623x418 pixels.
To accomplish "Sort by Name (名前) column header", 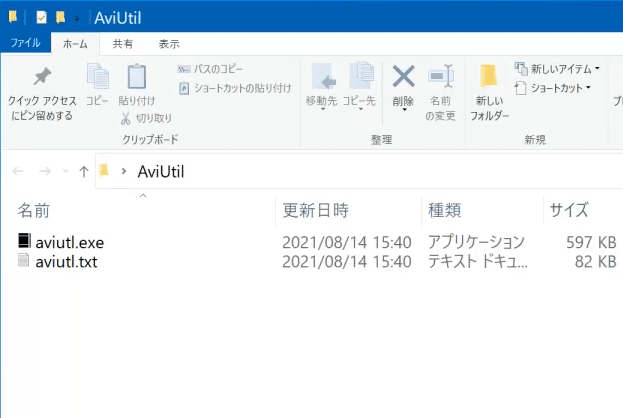I will pos(34,210).
